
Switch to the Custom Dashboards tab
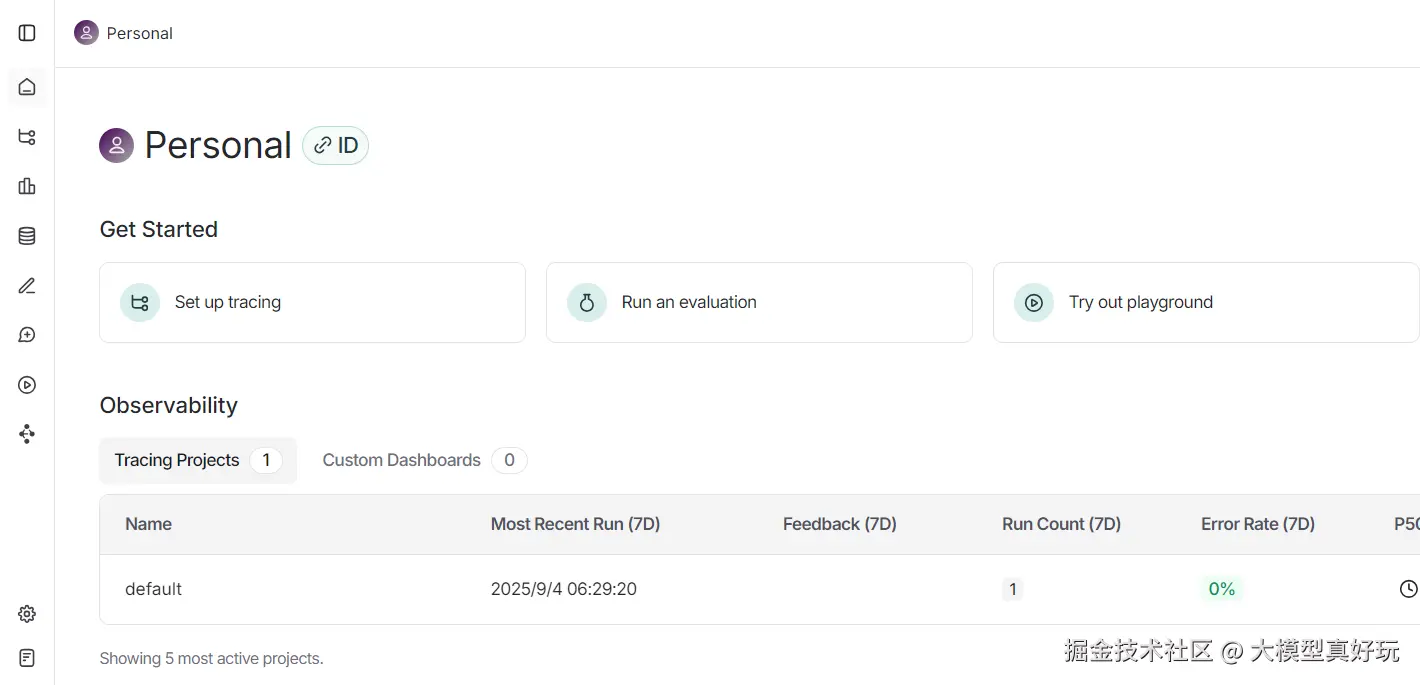point(423,460)
